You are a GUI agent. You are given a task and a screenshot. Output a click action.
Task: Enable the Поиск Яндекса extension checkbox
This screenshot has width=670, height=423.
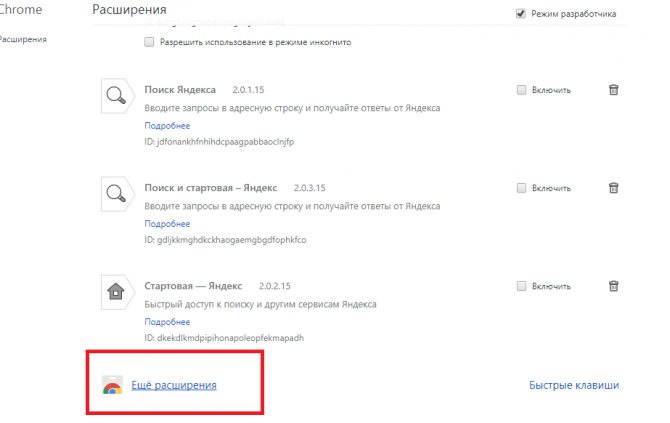point(521,90)
